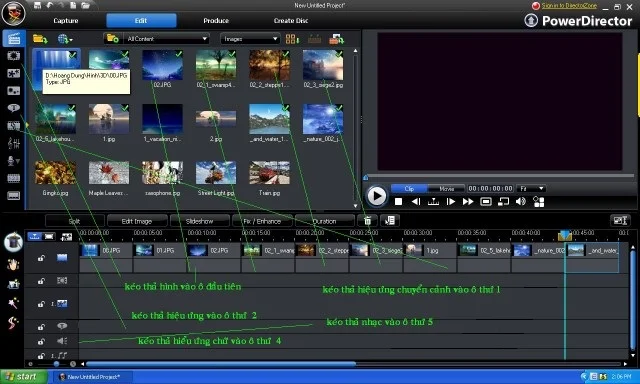Click Sign in to DirectorZone link
This screenshot has height=384, width=640.
(x=569, y=6)
